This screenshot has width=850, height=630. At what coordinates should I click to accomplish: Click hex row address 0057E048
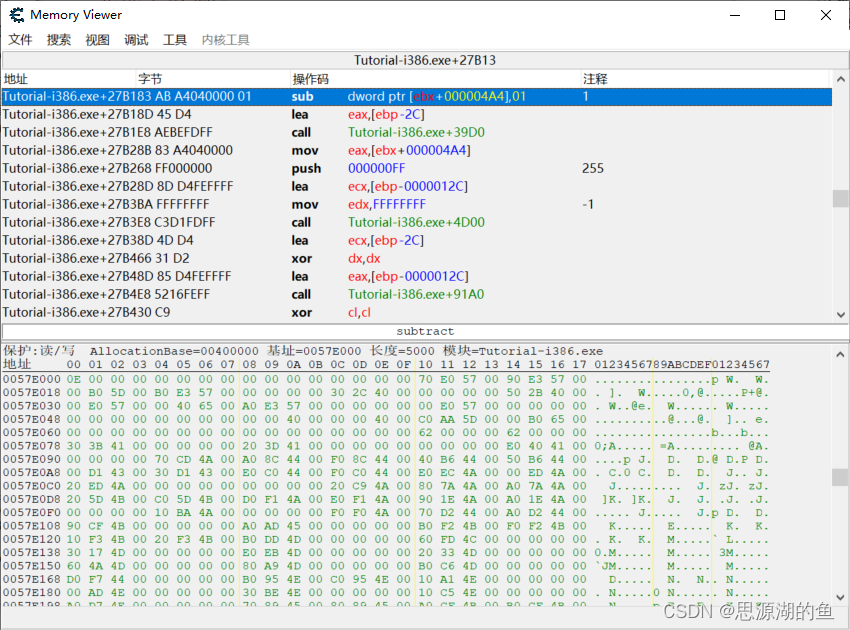point(32,419)
